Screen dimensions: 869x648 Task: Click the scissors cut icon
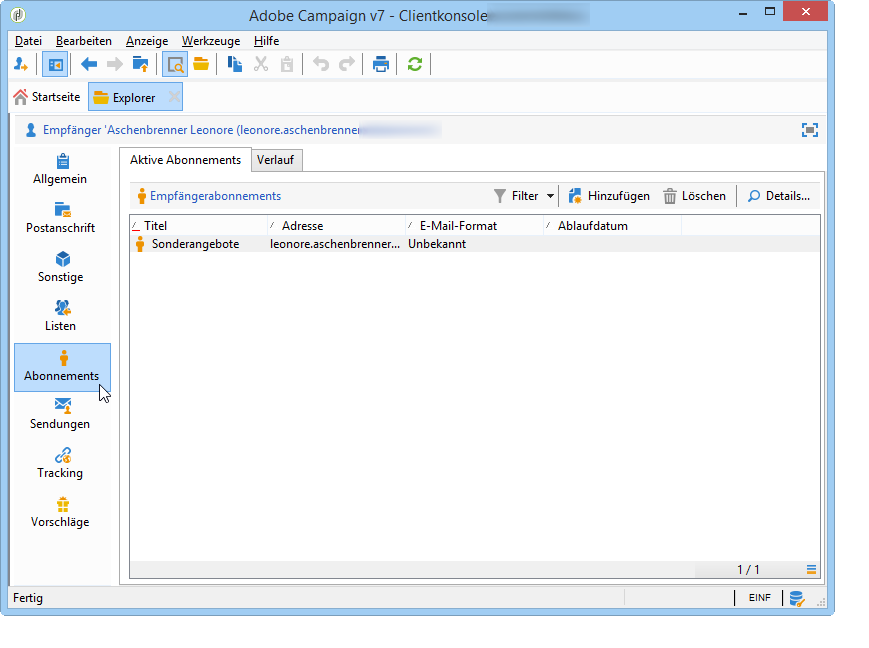(x=261, y=64)
